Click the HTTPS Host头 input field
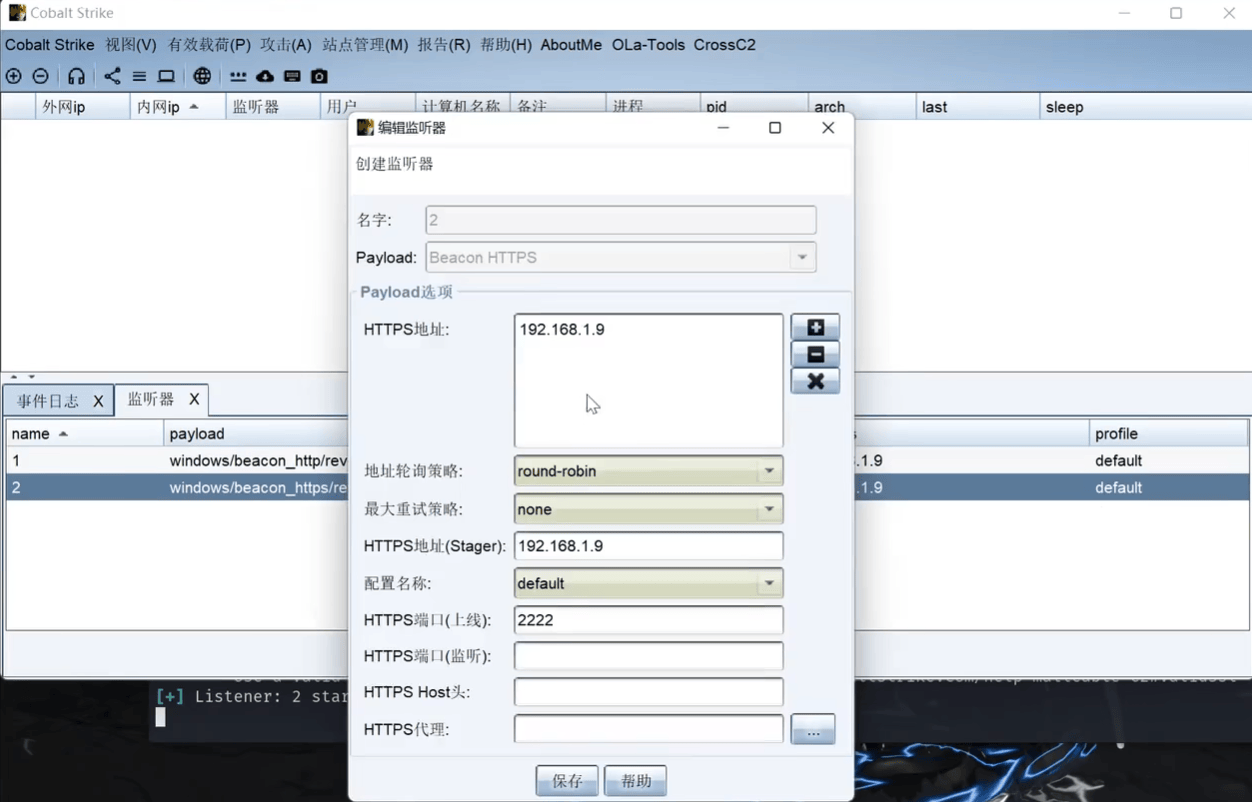This screenshot has height=802, width=1252. tap(648, 692)
